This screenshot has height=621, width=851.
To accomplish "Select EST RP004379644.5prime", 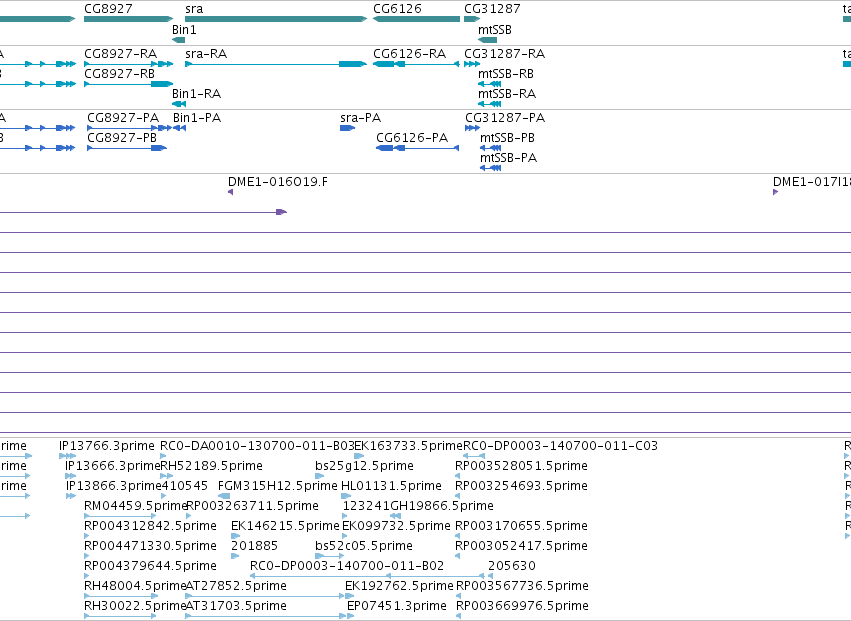I will click(x=87, y=576).
